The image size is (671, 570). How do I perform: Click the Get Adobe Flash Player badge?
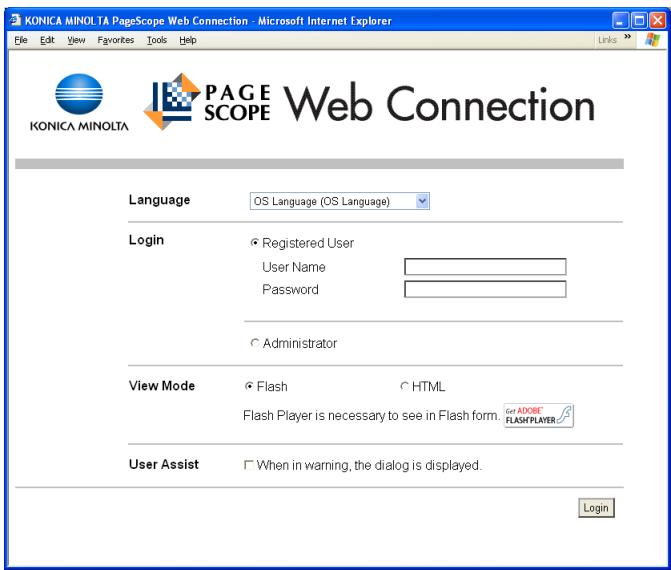pos(538,416)
